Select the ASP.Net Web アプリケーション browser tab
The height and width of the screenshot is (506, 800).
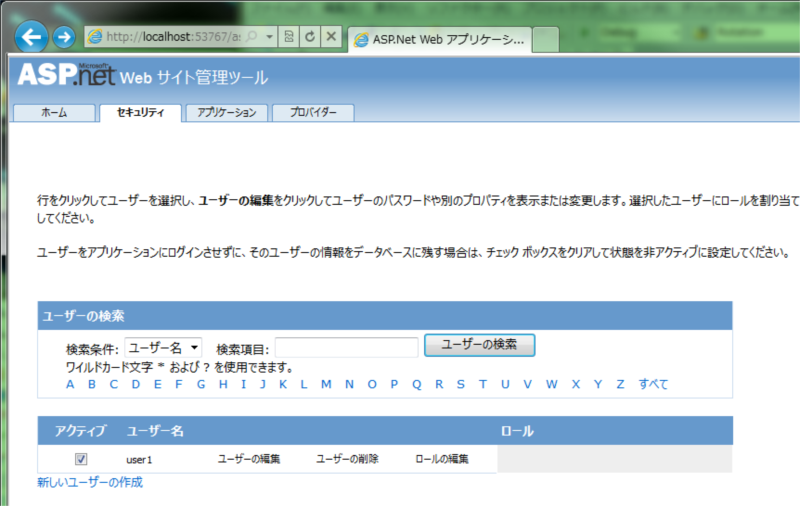(x=440, y=40)
